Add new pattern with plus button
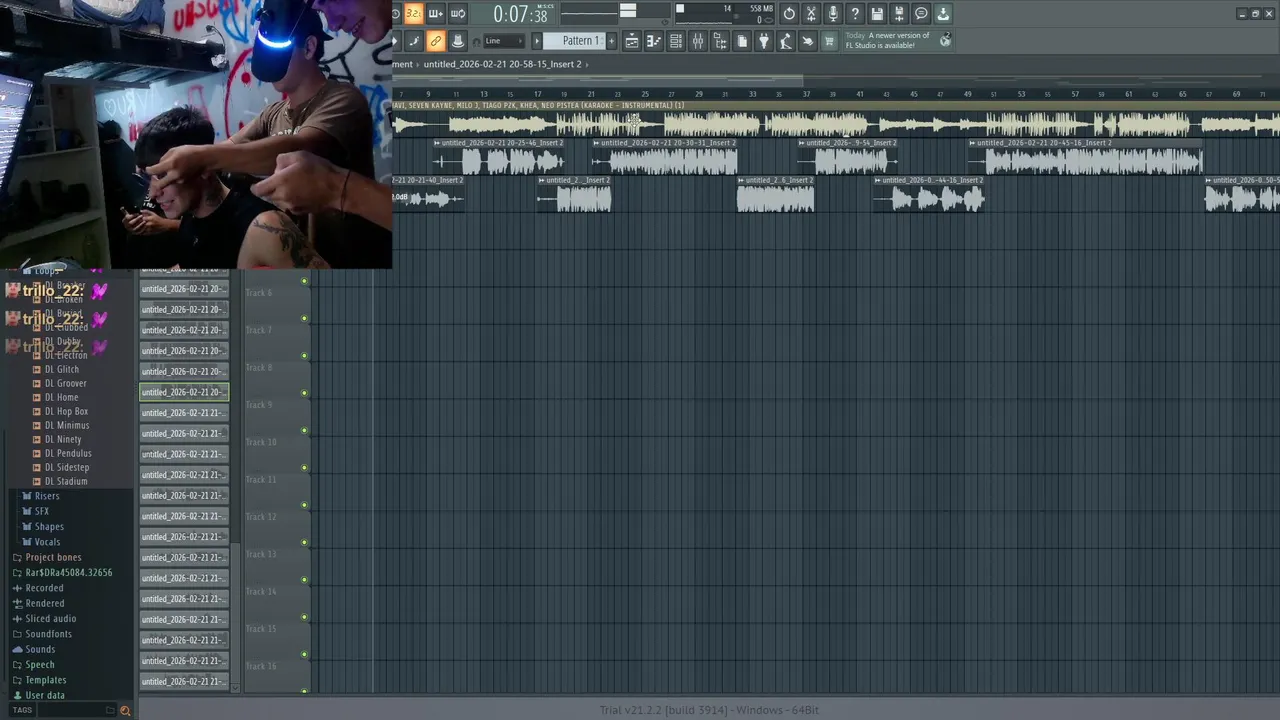 [612, 41]
